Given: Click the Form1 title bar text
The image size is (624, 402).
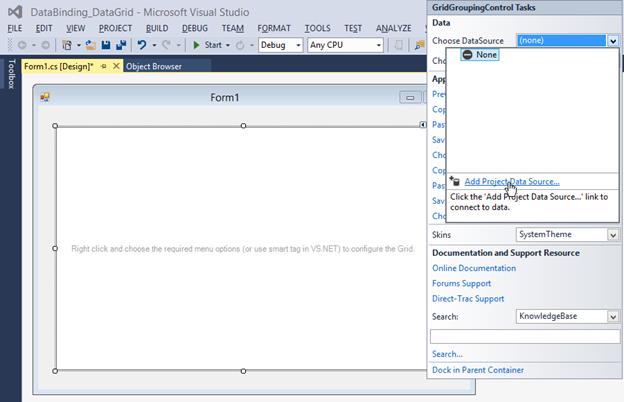Looking at the screenshot, I should tap(224, 98).
